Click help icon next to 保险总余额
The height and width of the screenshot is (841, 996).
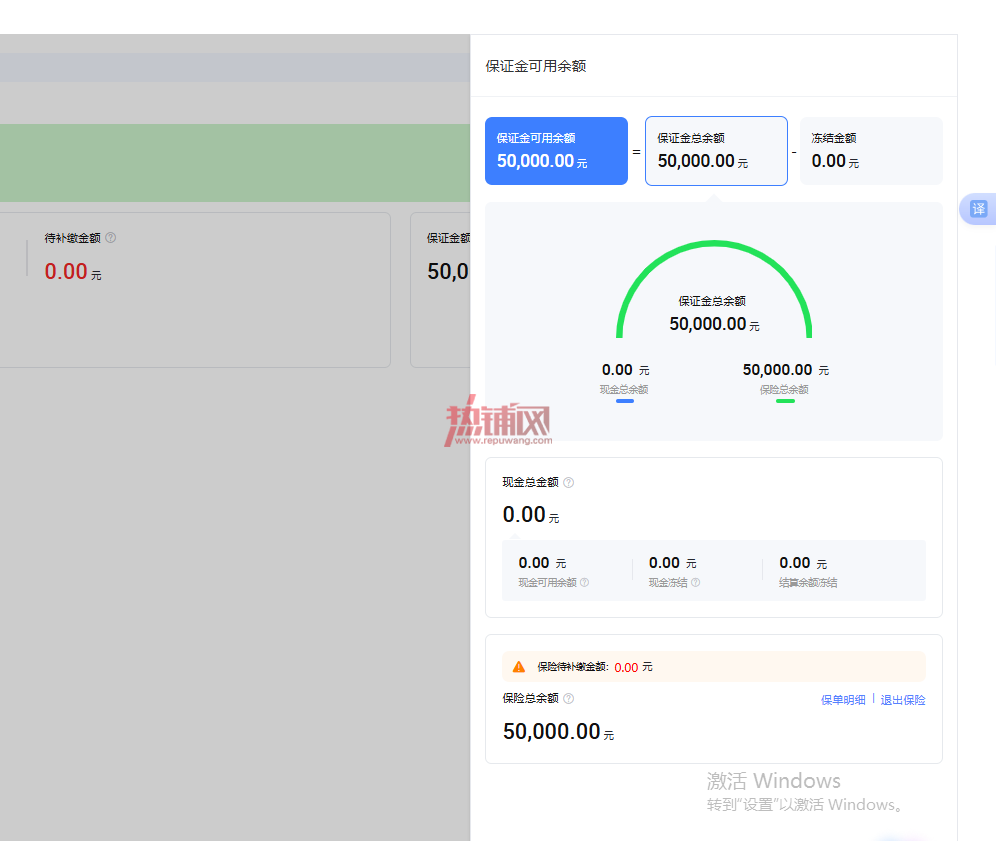[x=569, y=698]
